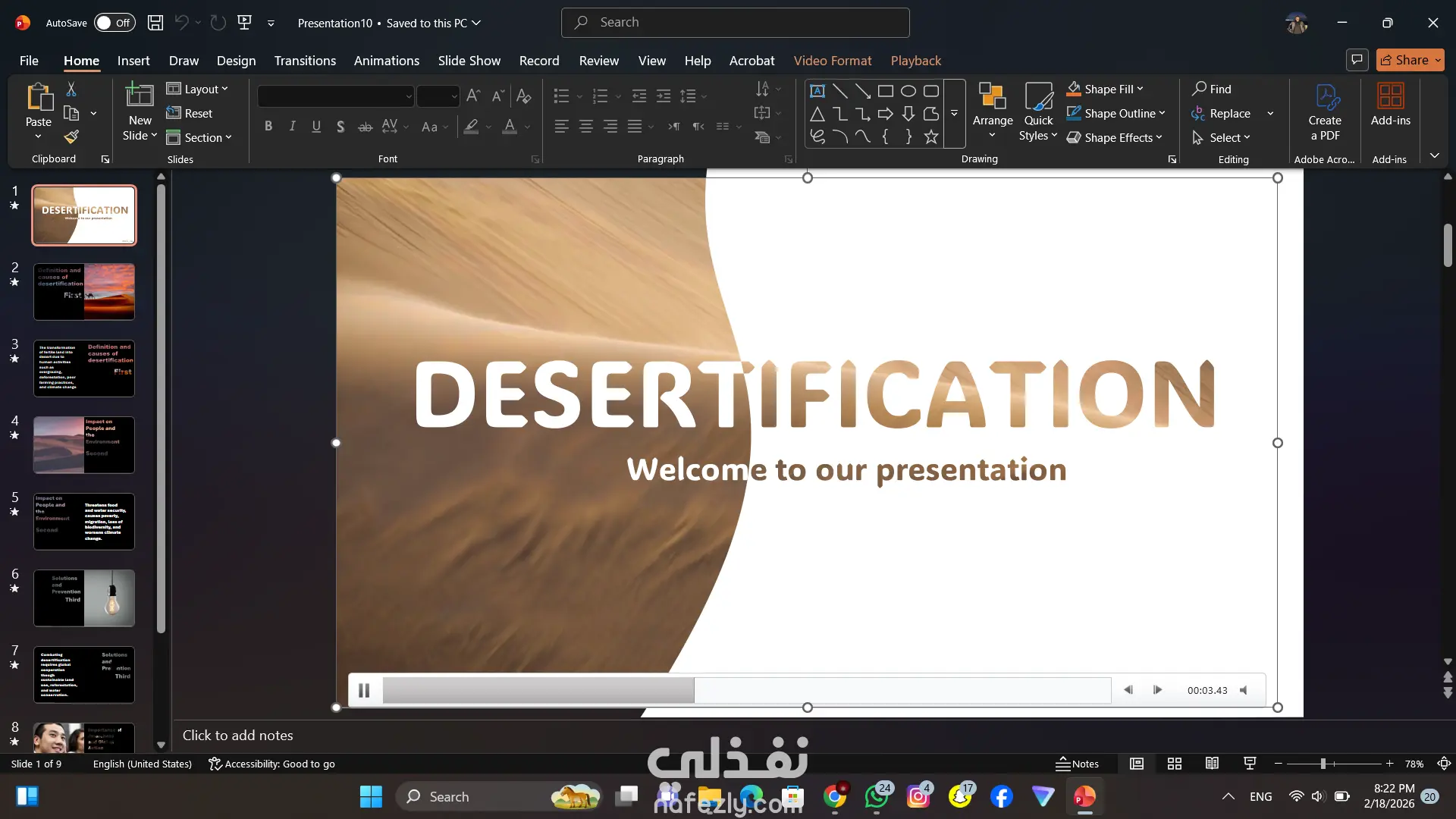Switch to the Playback tab
The image size is (1456, 819).
[x=915, y=61]
